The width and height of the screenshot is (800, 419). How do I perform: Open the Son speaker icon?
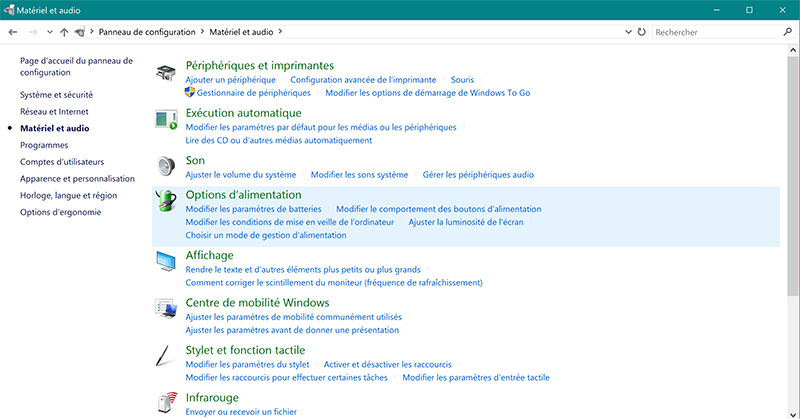167,166
